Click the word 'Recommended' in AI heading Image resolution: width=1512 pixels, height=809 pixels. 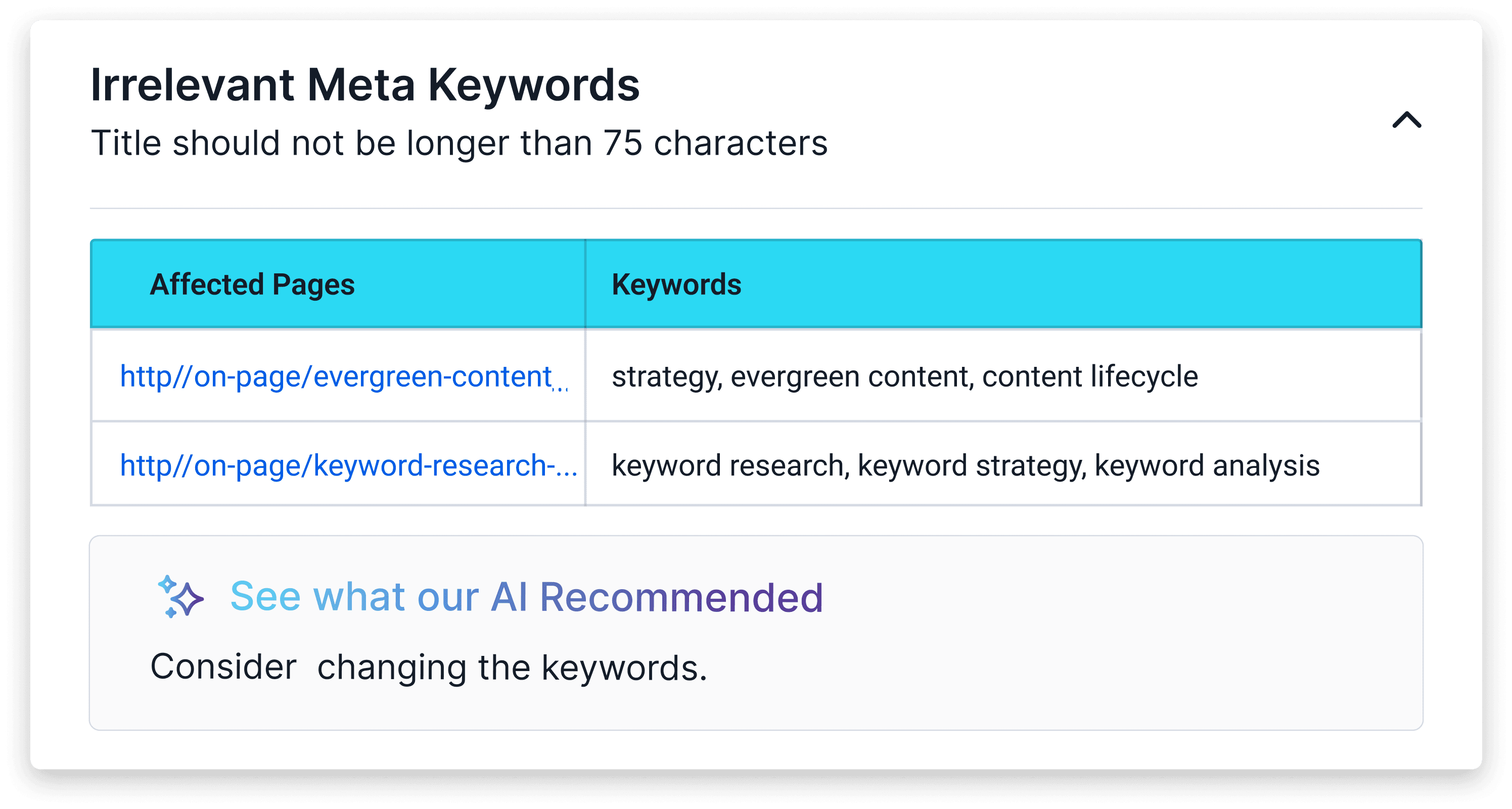[681, 597]
